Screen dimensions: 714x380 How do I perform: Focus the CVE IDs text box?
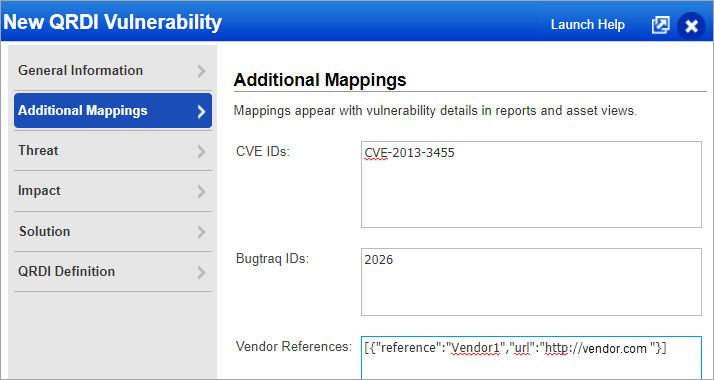531,184
